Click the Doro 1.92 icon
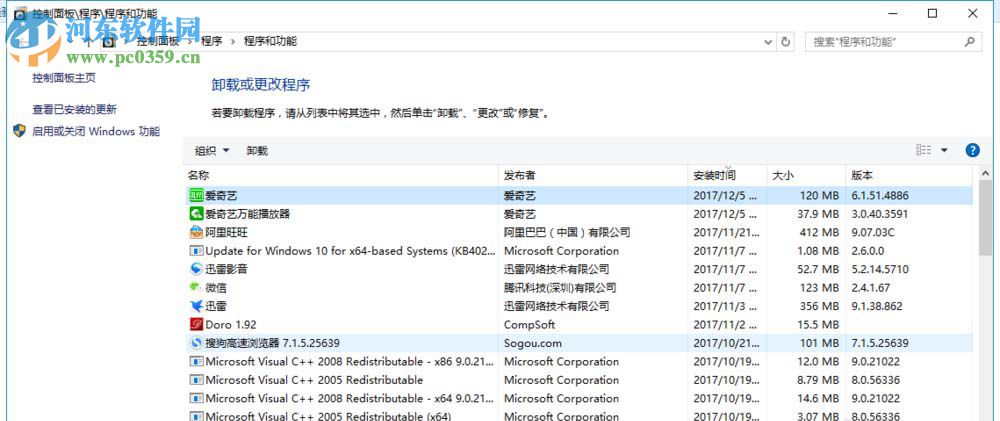 coord(196,325)
